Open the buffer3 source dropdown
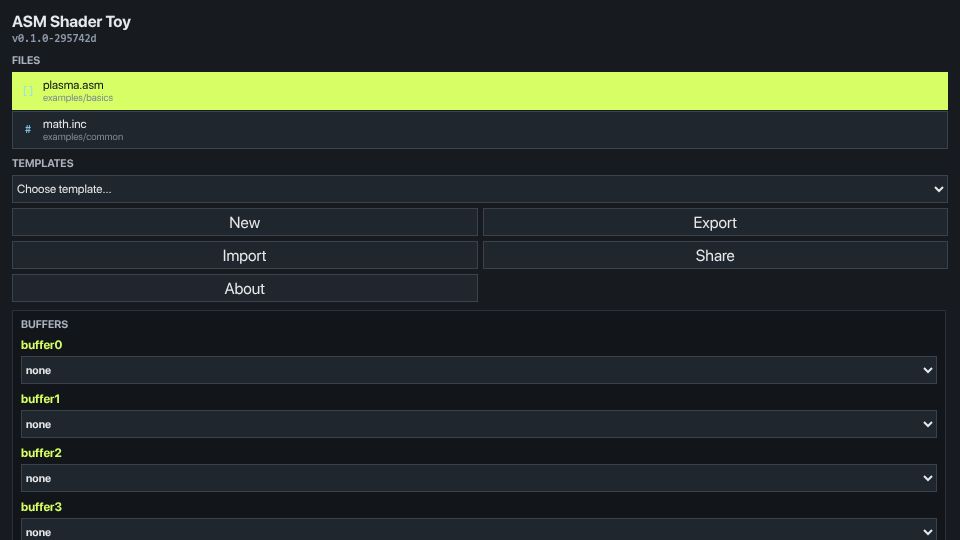The width and height of the screenshot is (960, 540). (x=479, y=530)
